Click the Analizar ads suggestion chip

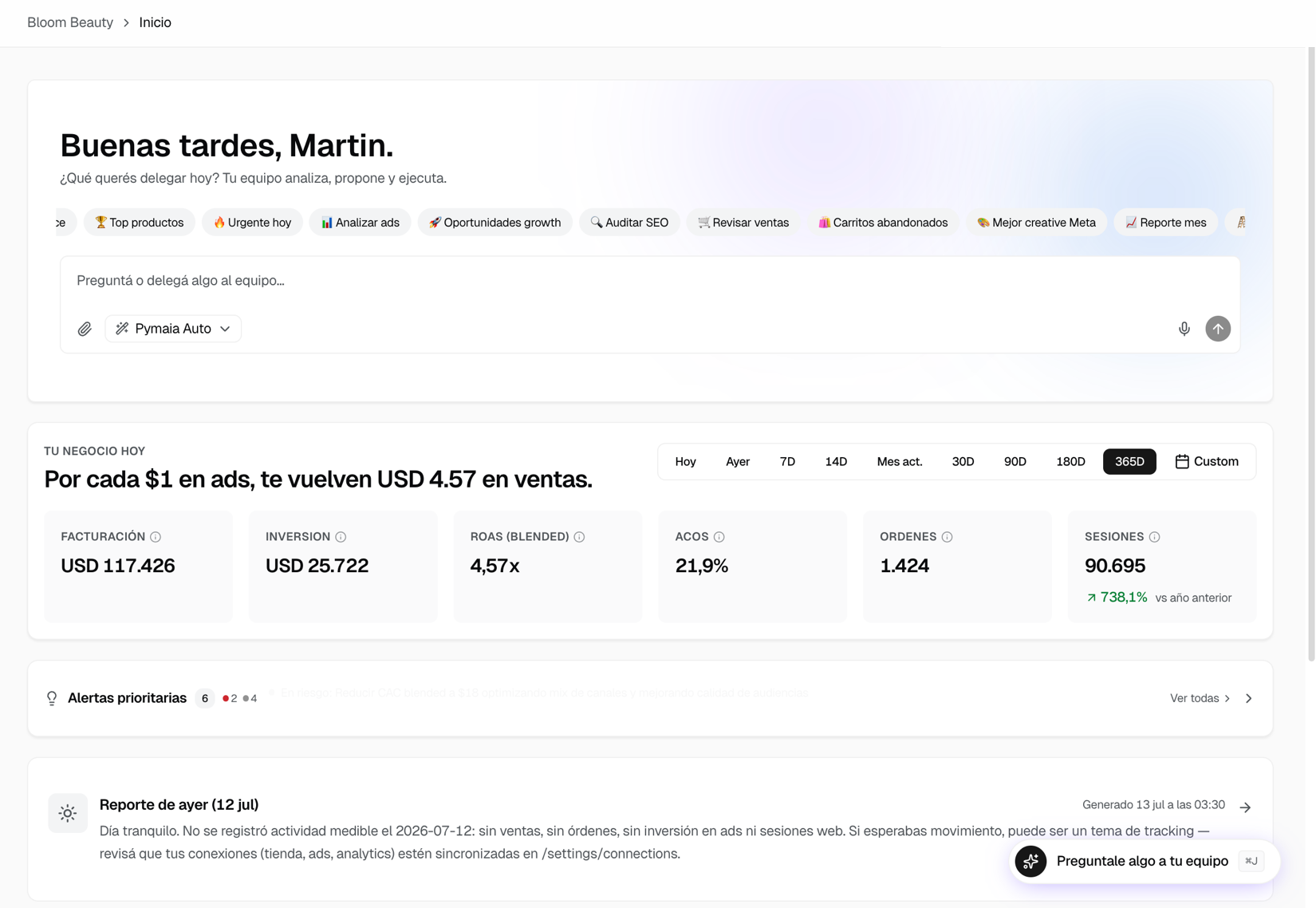pos(360,223)
